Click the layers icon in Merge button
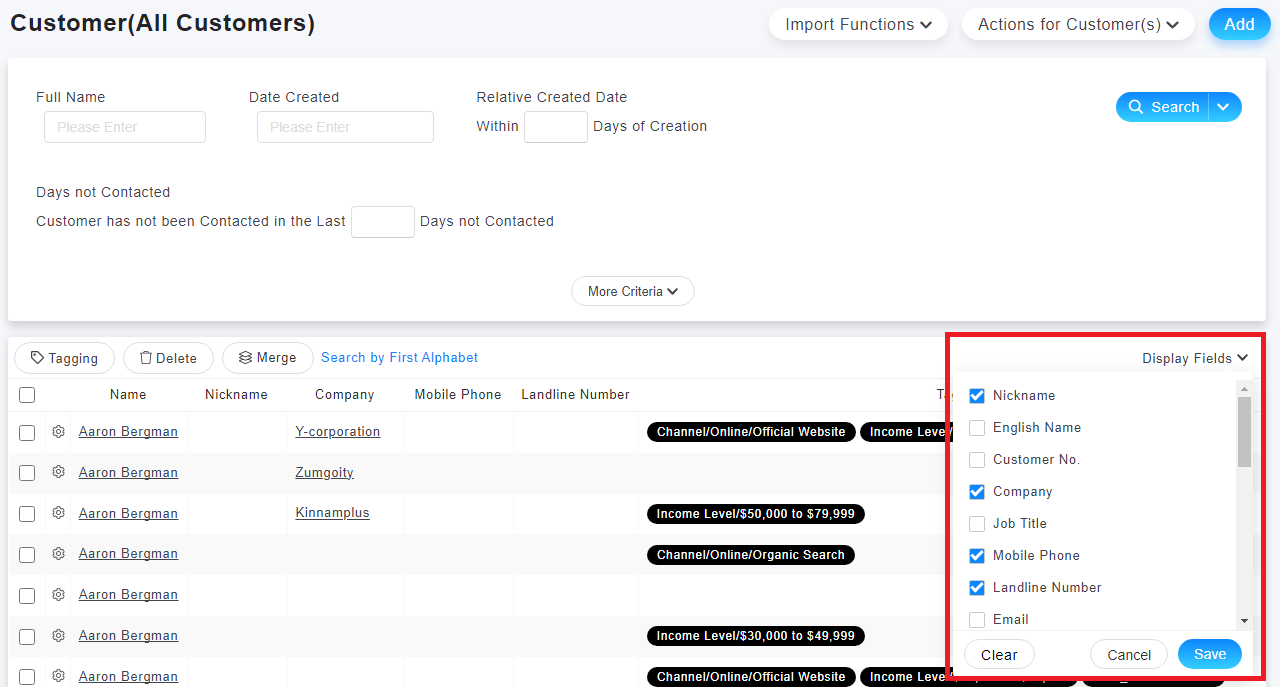The width and height of the screenshot is (1280, 687). tap(245, 358)
